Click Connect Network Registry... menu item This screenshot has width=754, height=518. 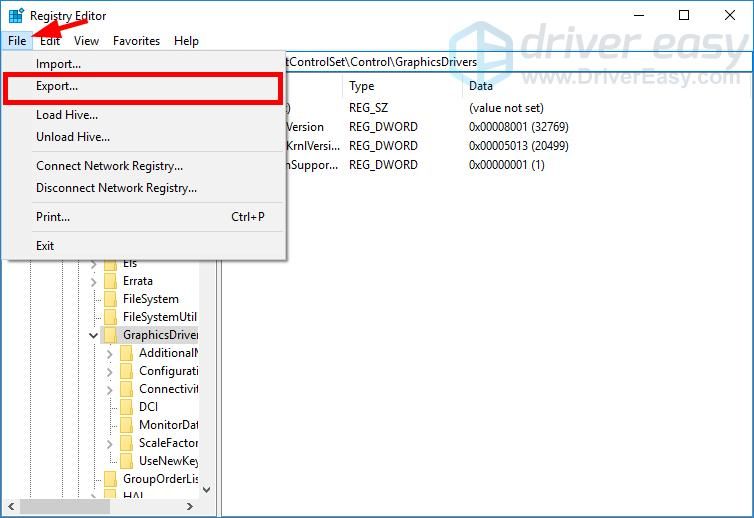tap(109, 166)
